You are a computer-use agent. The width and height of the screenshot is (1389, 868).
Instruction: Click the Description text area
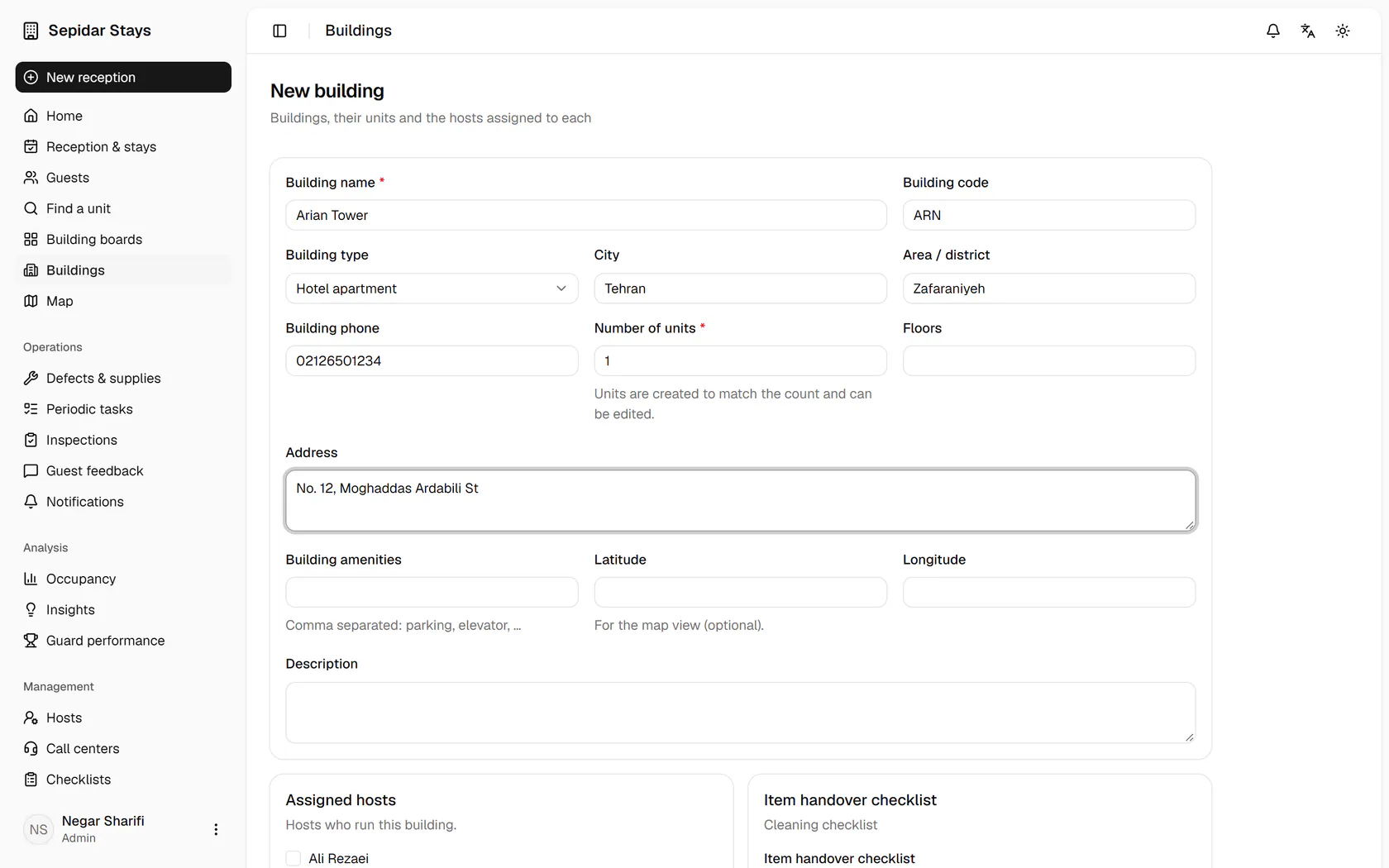tap(740, 713)
